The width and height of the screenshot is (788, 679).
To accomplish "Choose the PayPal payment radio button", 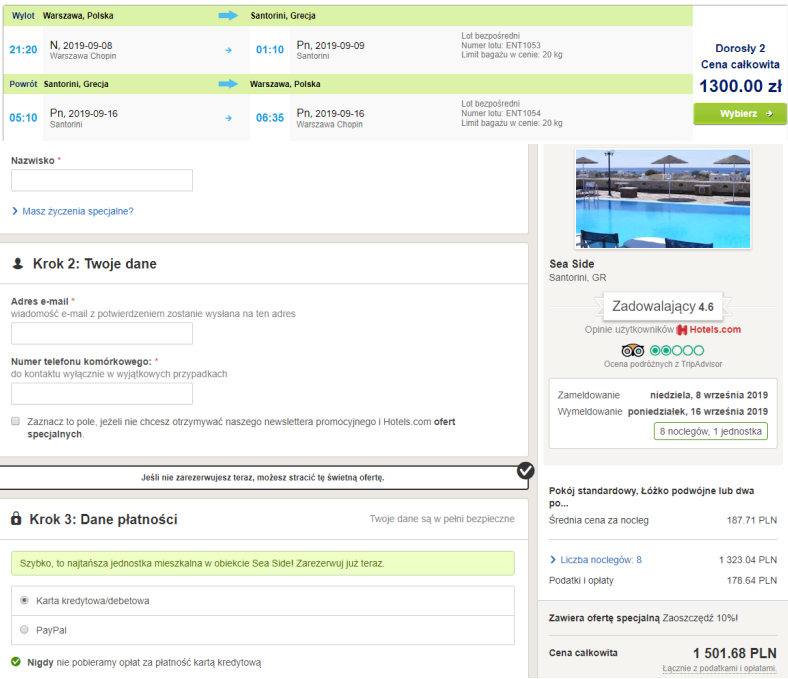I will (x=25, y=630).
